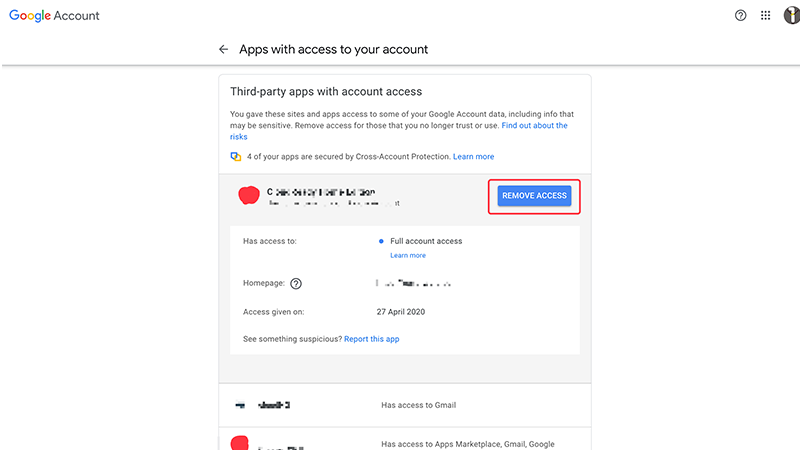Image resolution: width=800 pixels, height=450 pixels.
Task: Click 'Apps with access to your account' title
Action: pyautogui.click(x=334, y=49)
